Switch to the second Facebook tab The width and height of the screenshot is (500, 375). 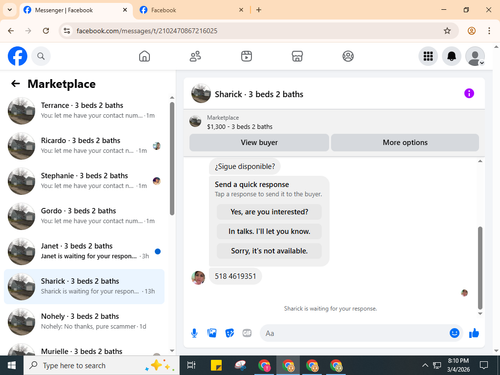point(192,10)
